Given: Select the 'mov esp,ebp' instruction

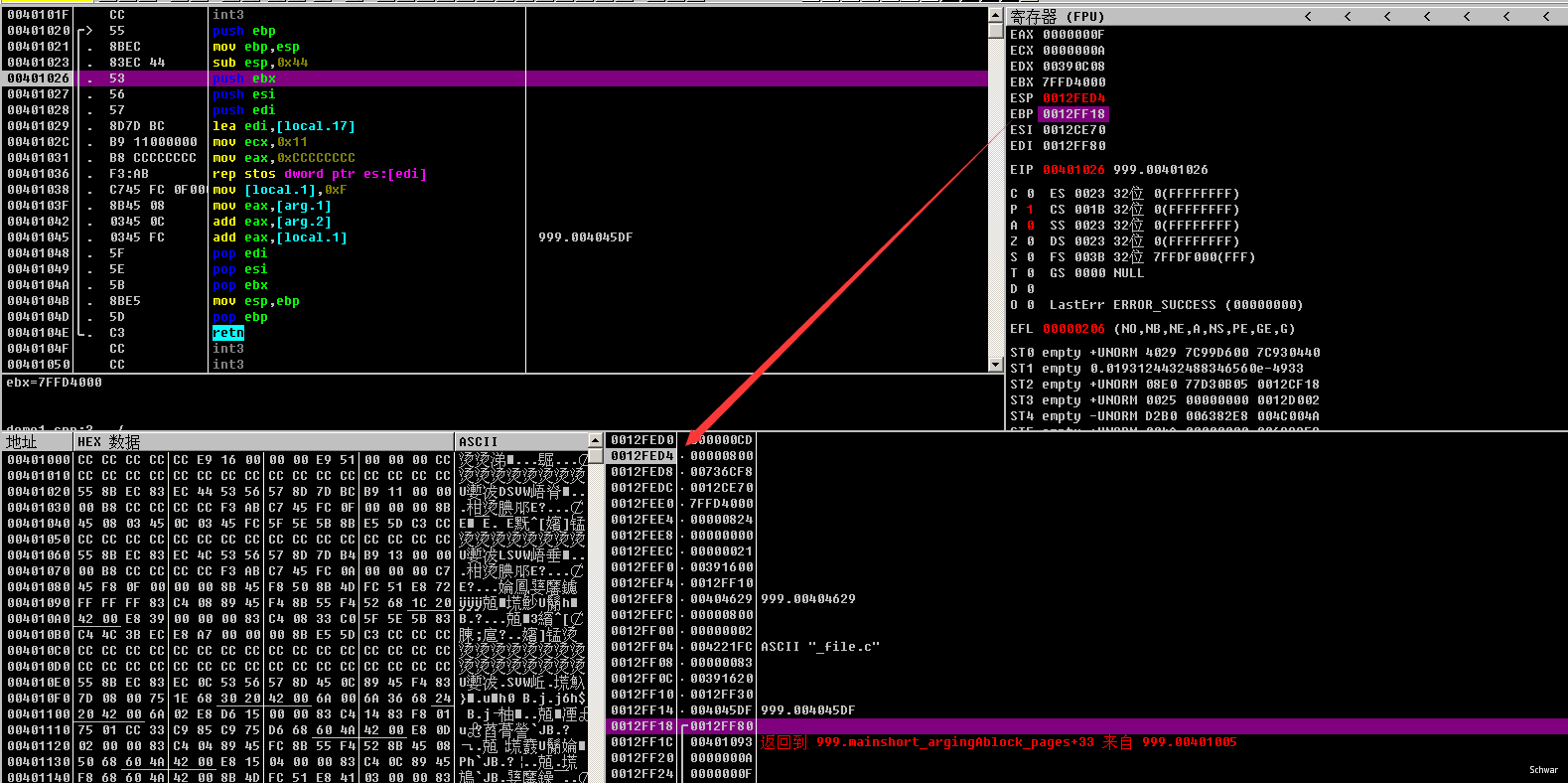Looking at the screenshot, I should (x=256, y=301).
